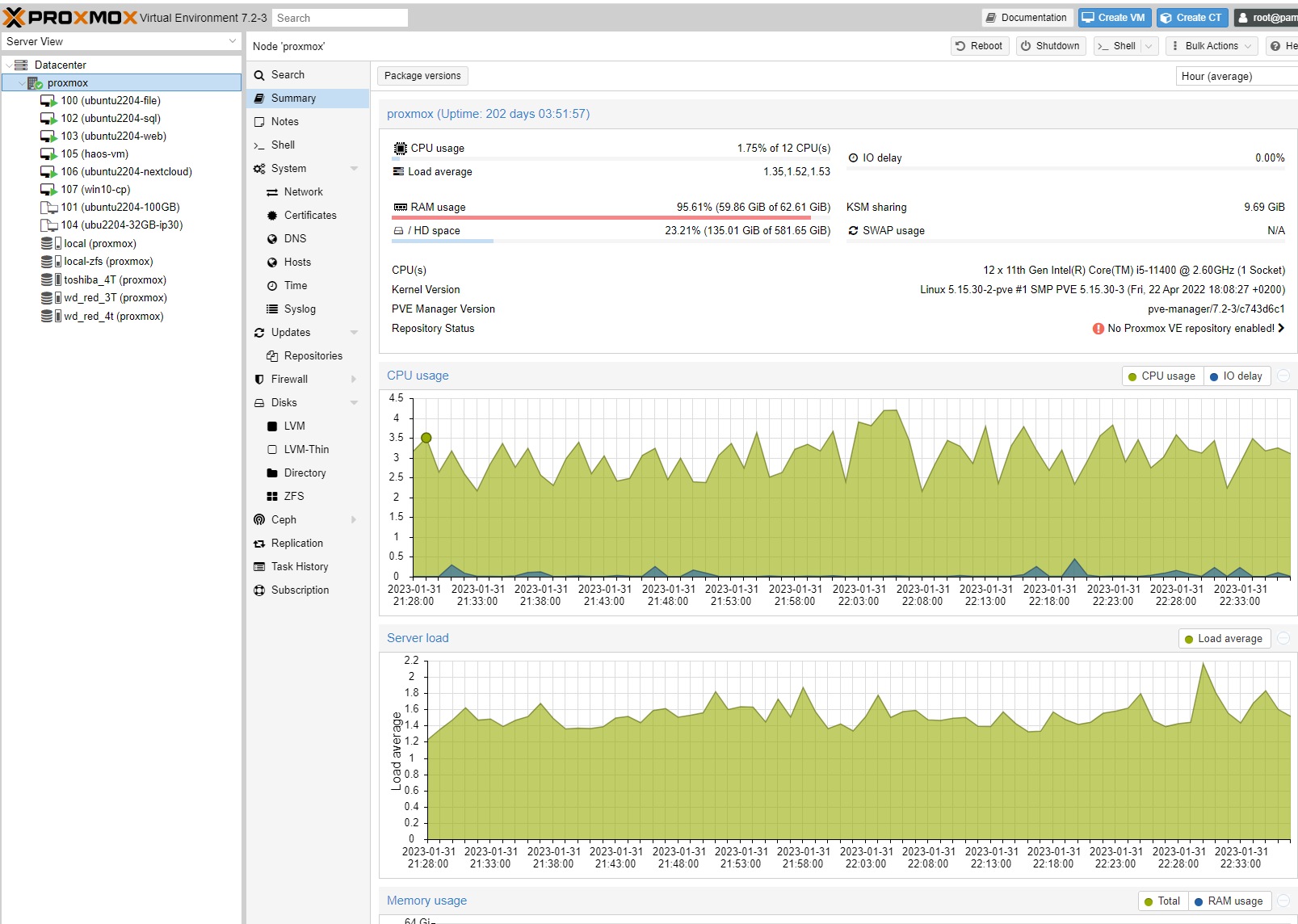The width and height of the screenshot is (1298, 924).
Task: Select Summary in node menu
Action: click(x=308, y=99)
